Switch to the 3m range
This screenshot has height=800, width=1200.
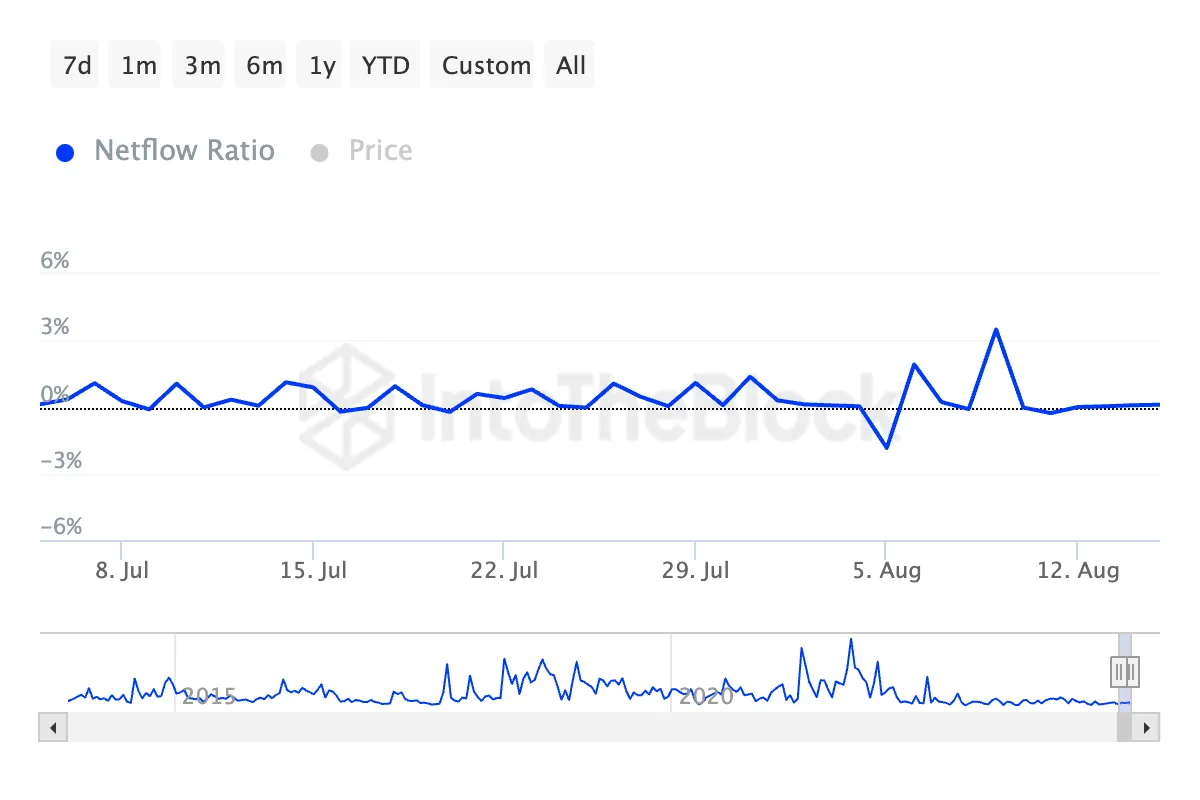point(202,66)
